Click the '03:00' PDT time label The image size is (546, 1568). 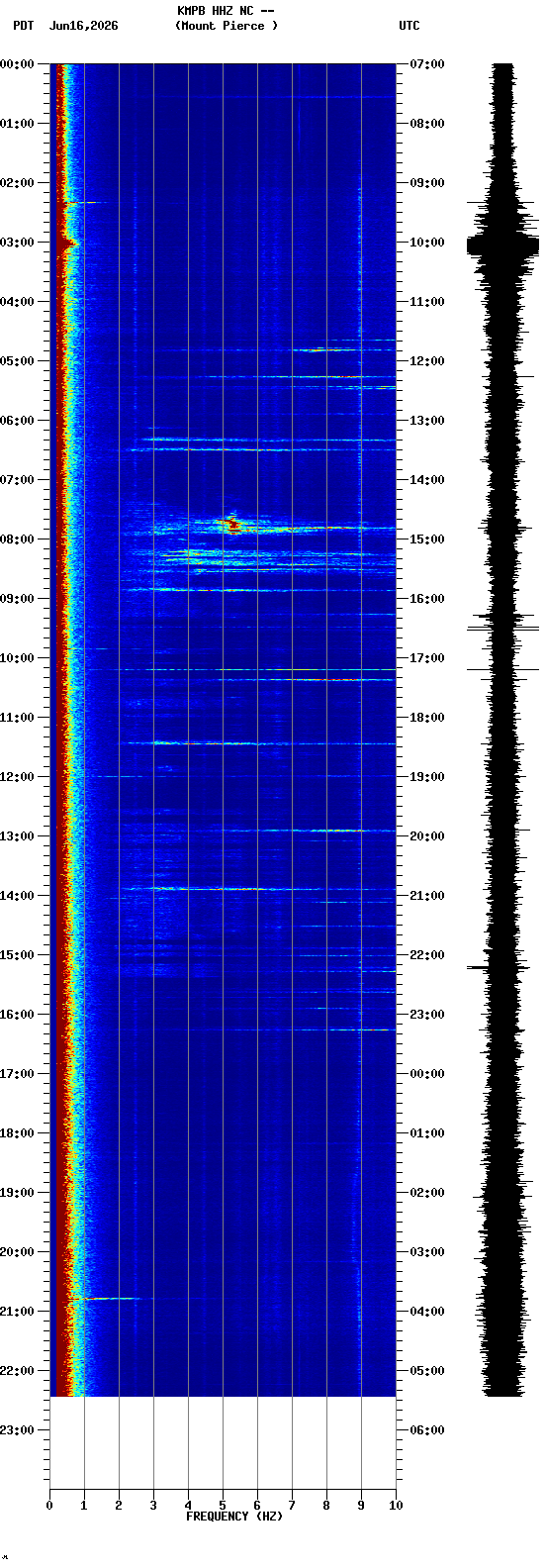17,243
